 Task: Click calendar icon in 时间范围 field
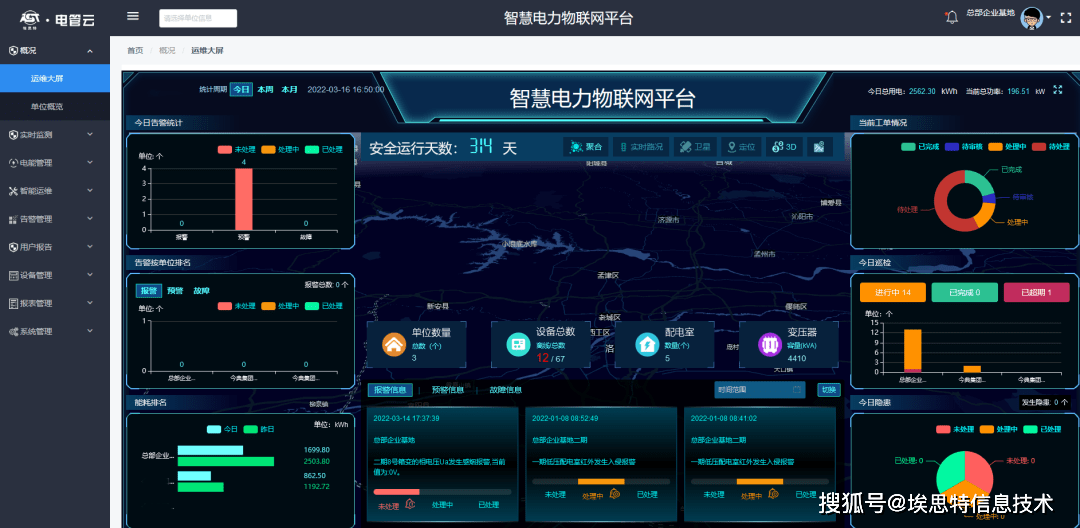click(797, 390)
